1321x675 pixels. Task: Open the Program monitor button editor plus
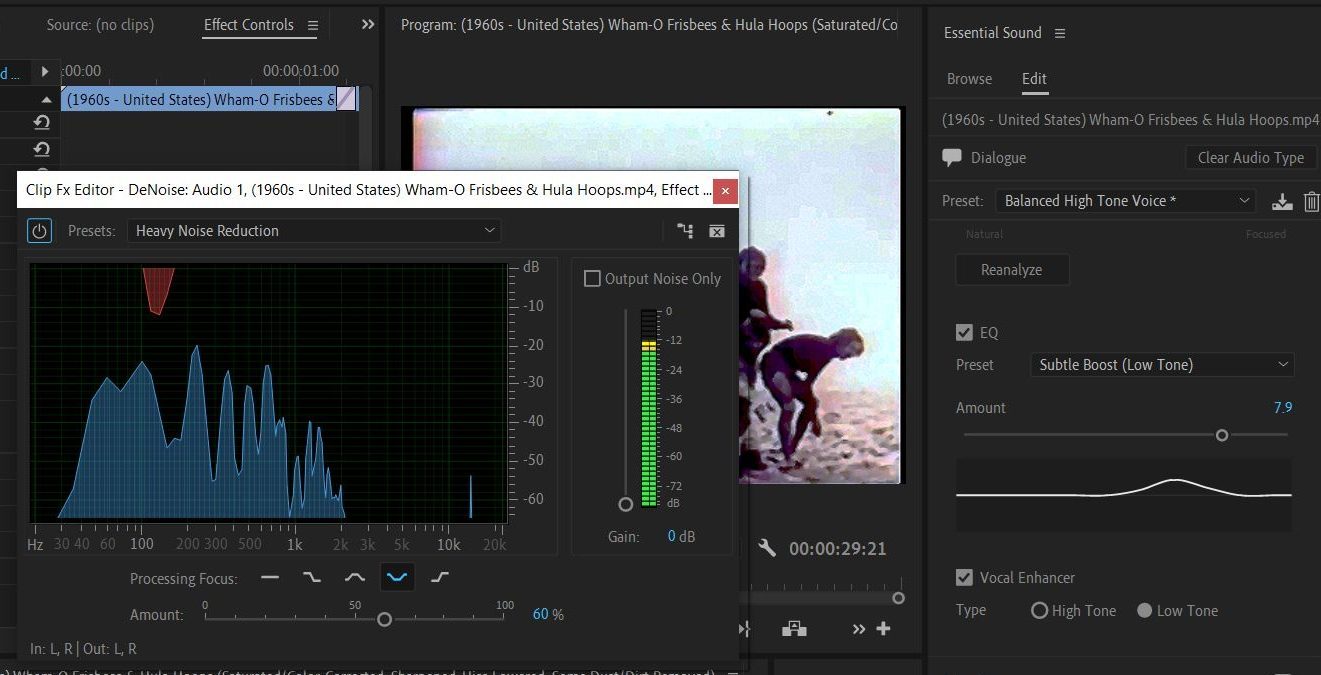point(883,629)
